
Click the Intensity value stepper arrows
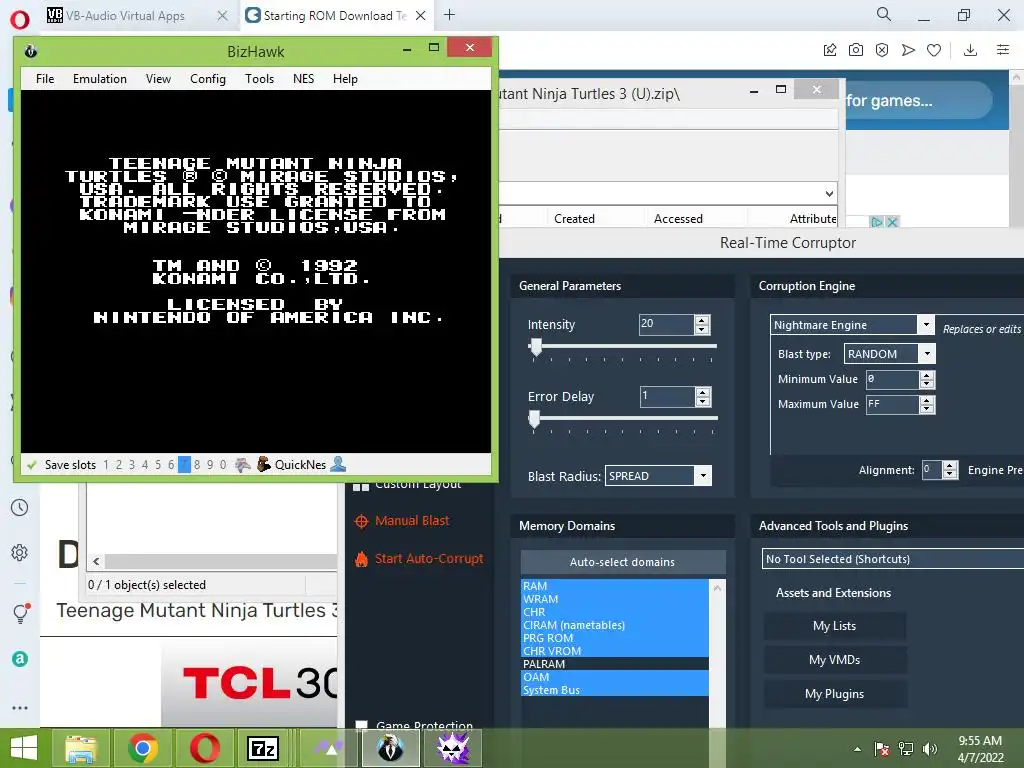[x=702, y=325]
